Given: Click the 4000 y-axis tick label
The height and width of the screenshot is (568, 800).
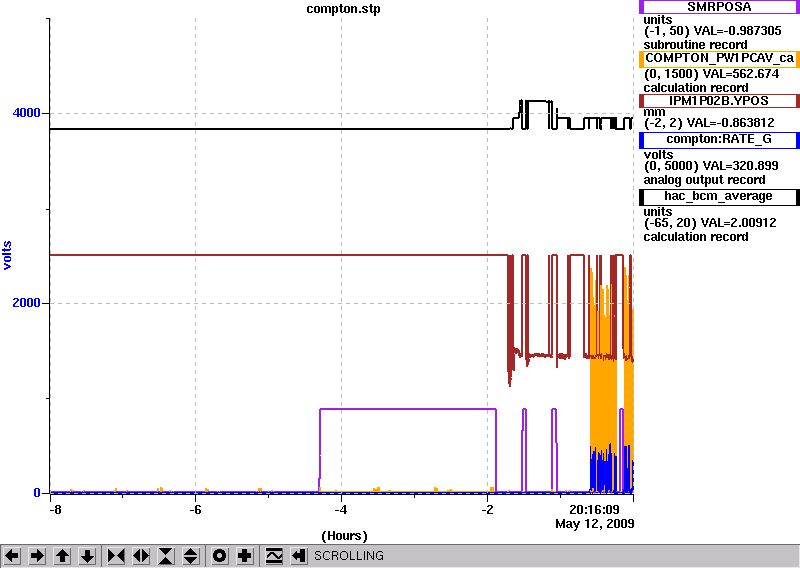Looking at the screenshot, I should pos(27,113).
